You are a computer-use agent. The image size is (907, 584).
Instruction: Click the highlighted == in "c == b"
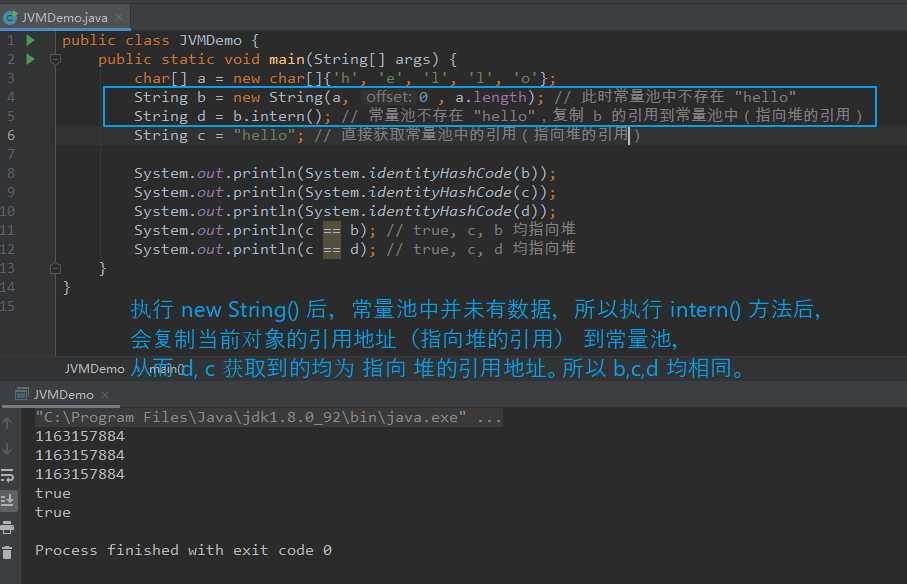(x=331, y=230)
